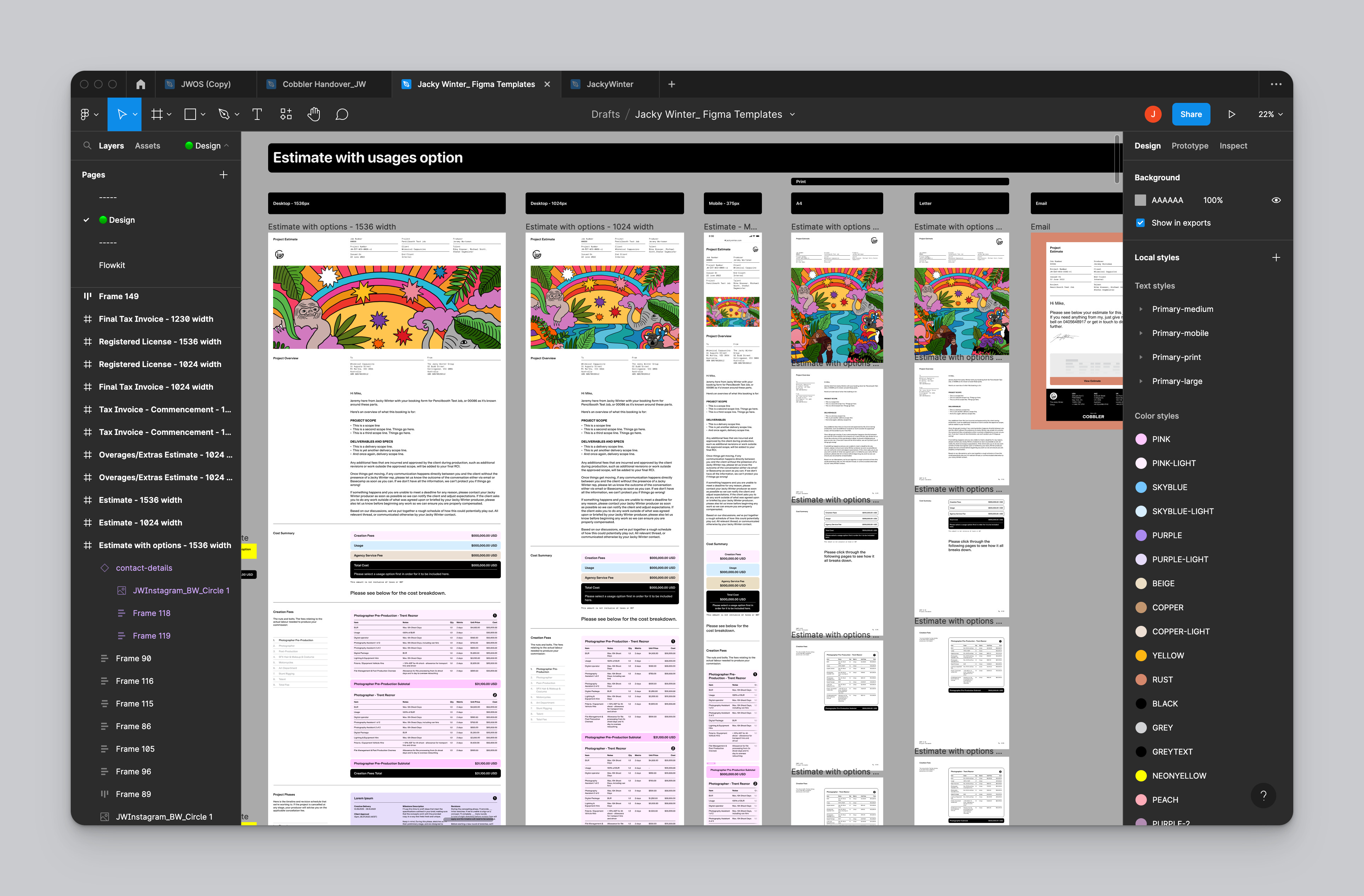The height and width of the screenshot is (896, 1364).
Task: Toggle Show in exports checkbox
Action: point(1140,223)
